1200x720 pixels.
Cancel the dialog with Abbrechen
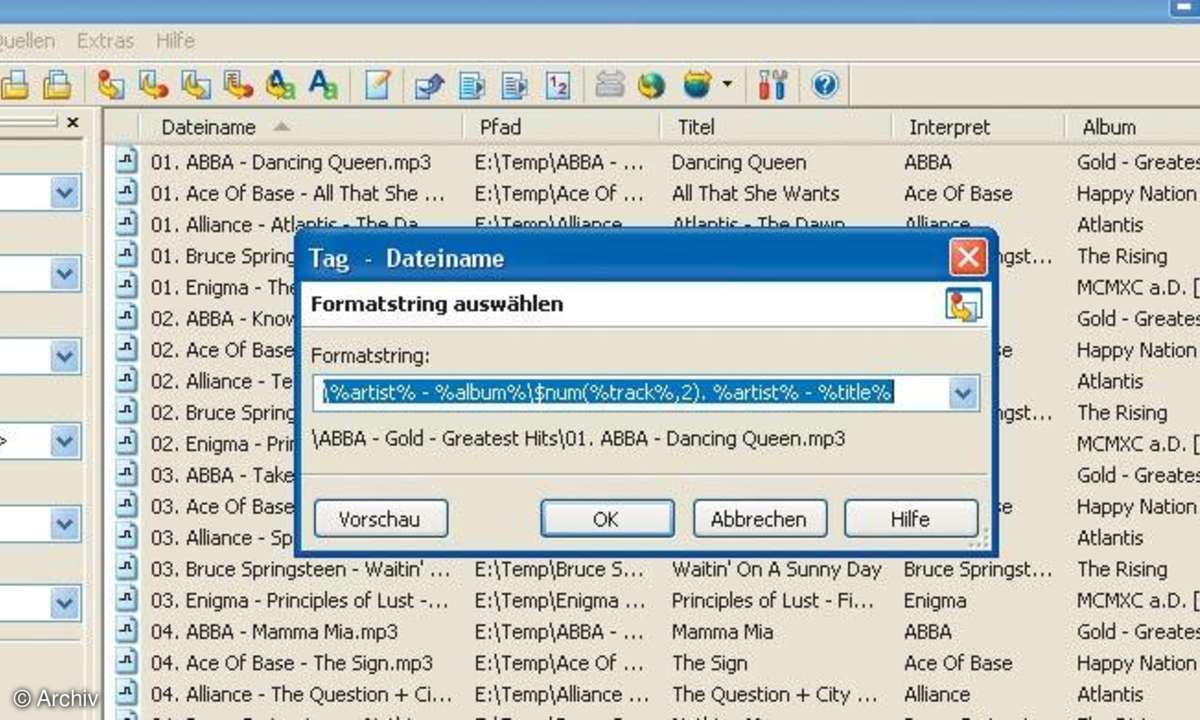[759, 519]
